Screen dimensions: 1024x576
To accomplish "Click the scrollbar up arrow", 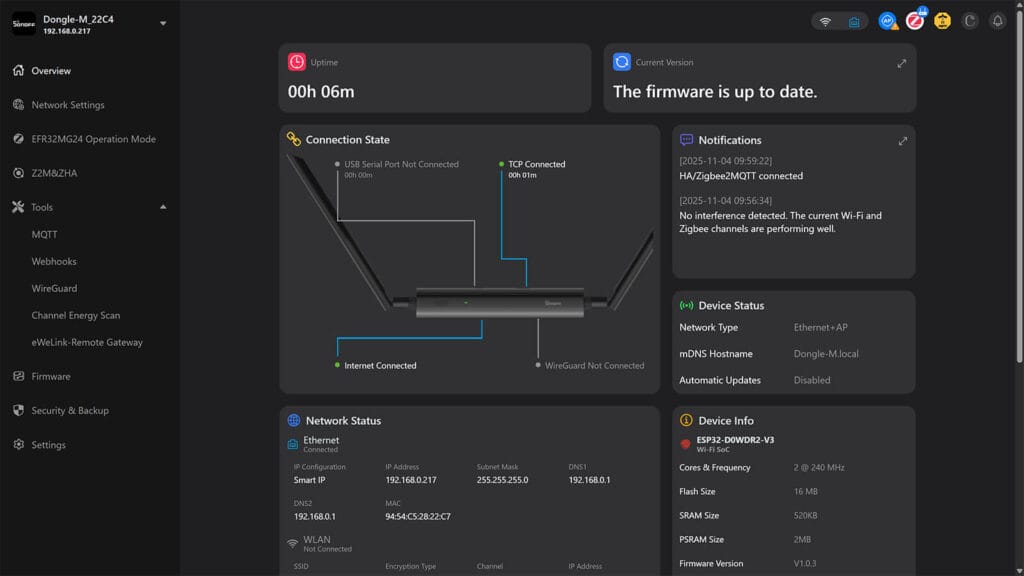I will [1019, 5].
